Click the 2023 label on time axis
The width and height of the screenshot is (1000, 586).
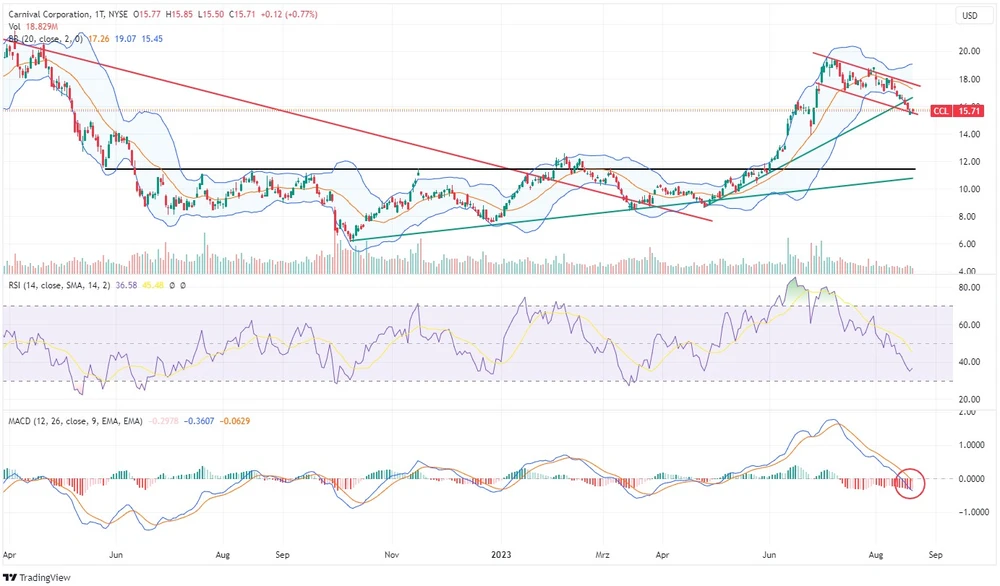click(x=502, y=552)
